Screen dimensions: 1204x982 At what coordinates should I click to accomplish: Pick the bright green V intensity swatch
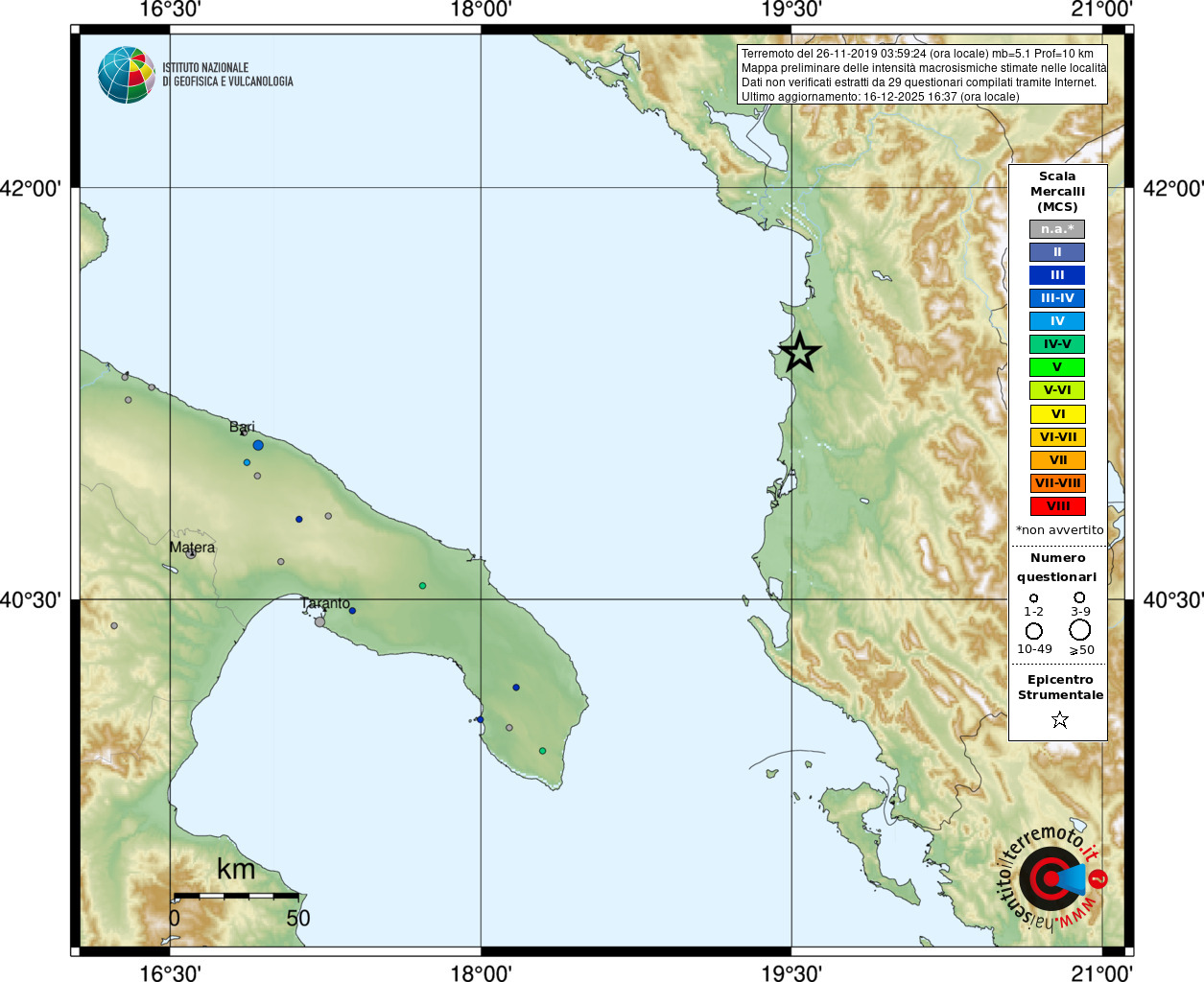[x=1057, y=367]
